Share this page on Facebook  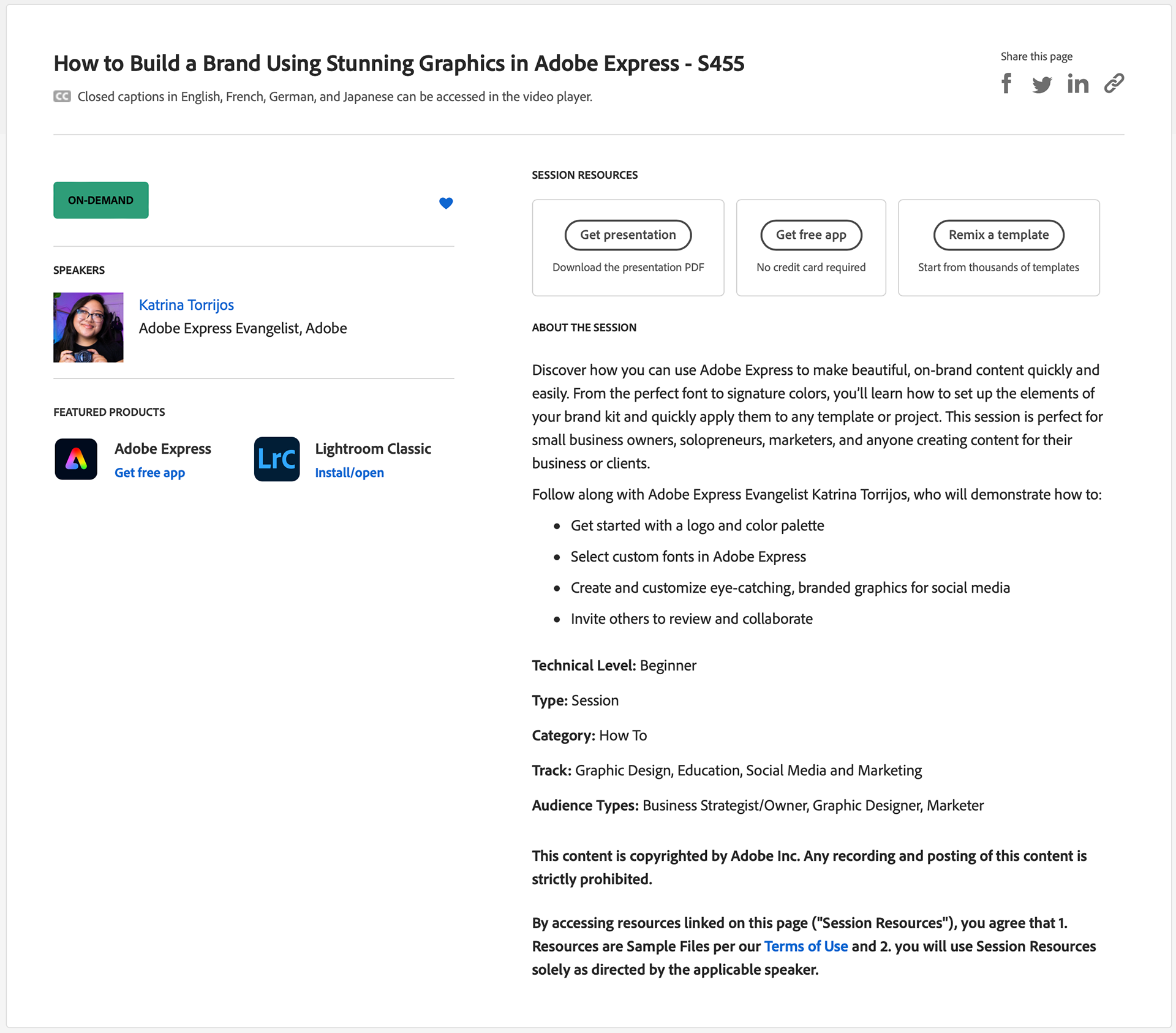(x=1006, y=83)
